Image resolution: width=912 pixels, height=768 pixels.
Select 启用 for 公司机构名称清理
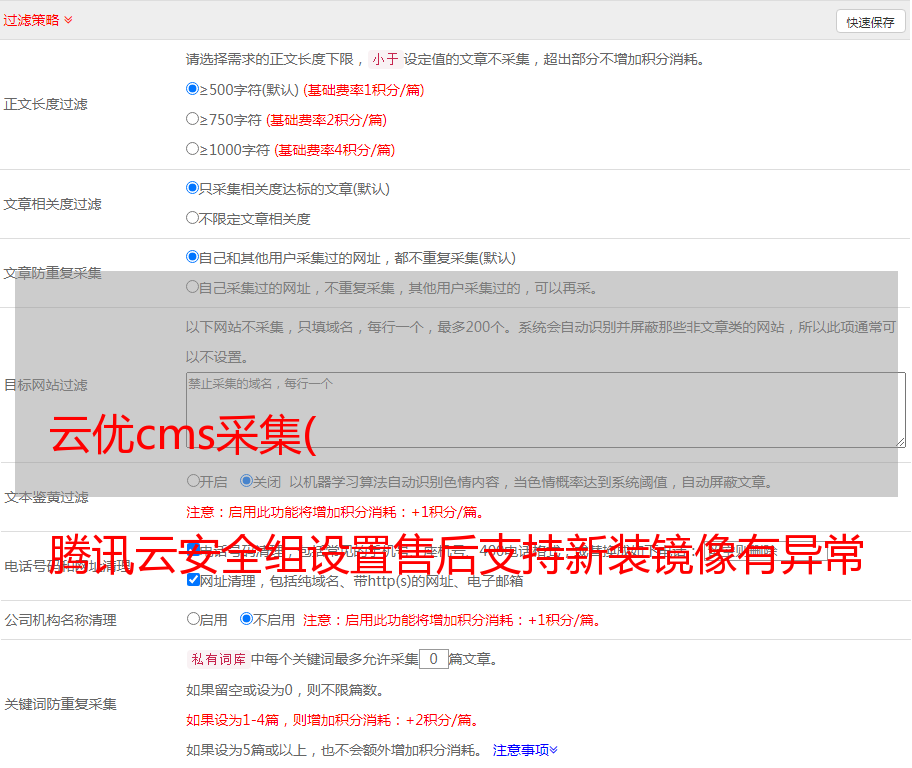click(193, 619)
